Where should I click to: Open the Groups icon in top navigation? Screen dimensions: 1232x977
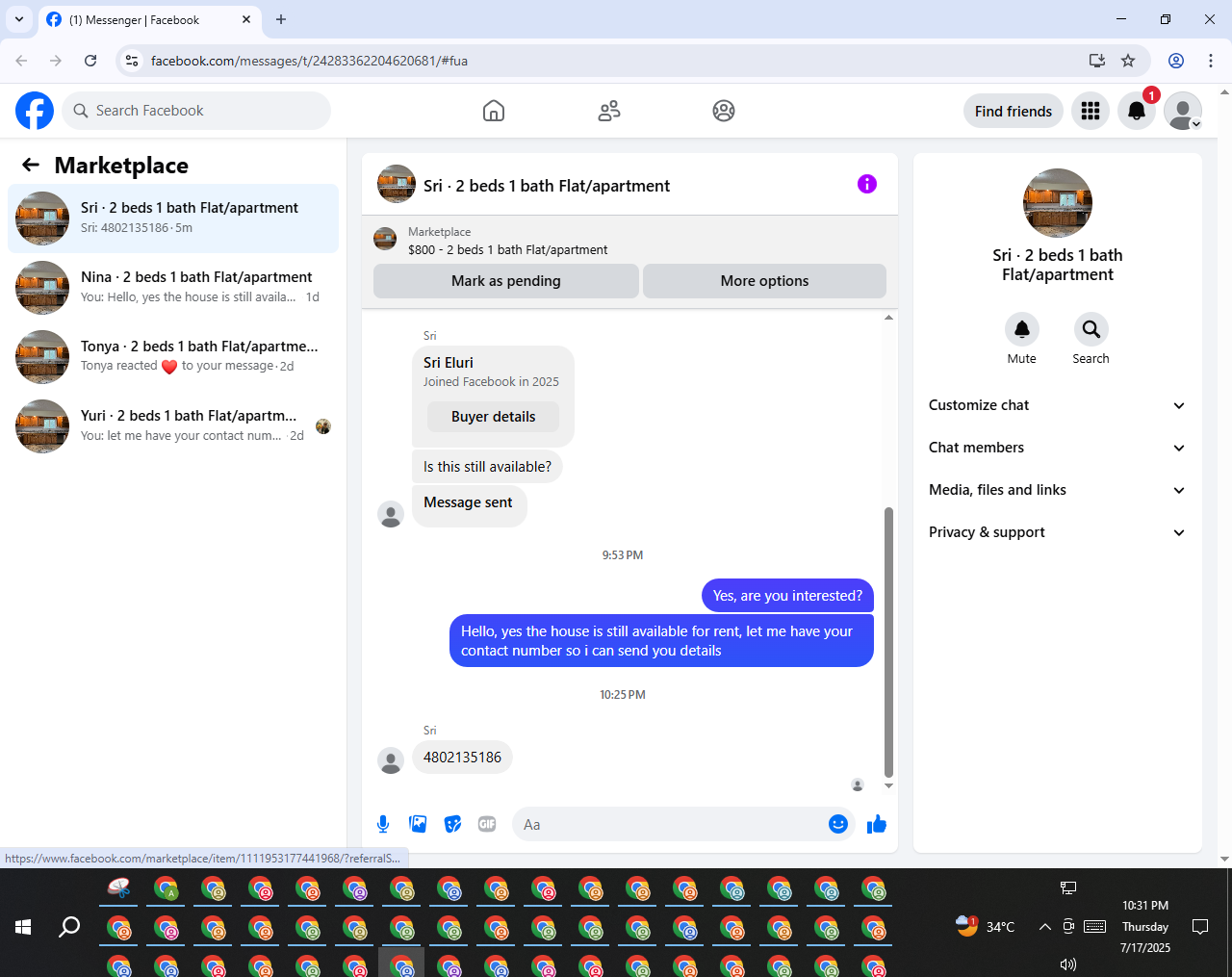(724, 111)
